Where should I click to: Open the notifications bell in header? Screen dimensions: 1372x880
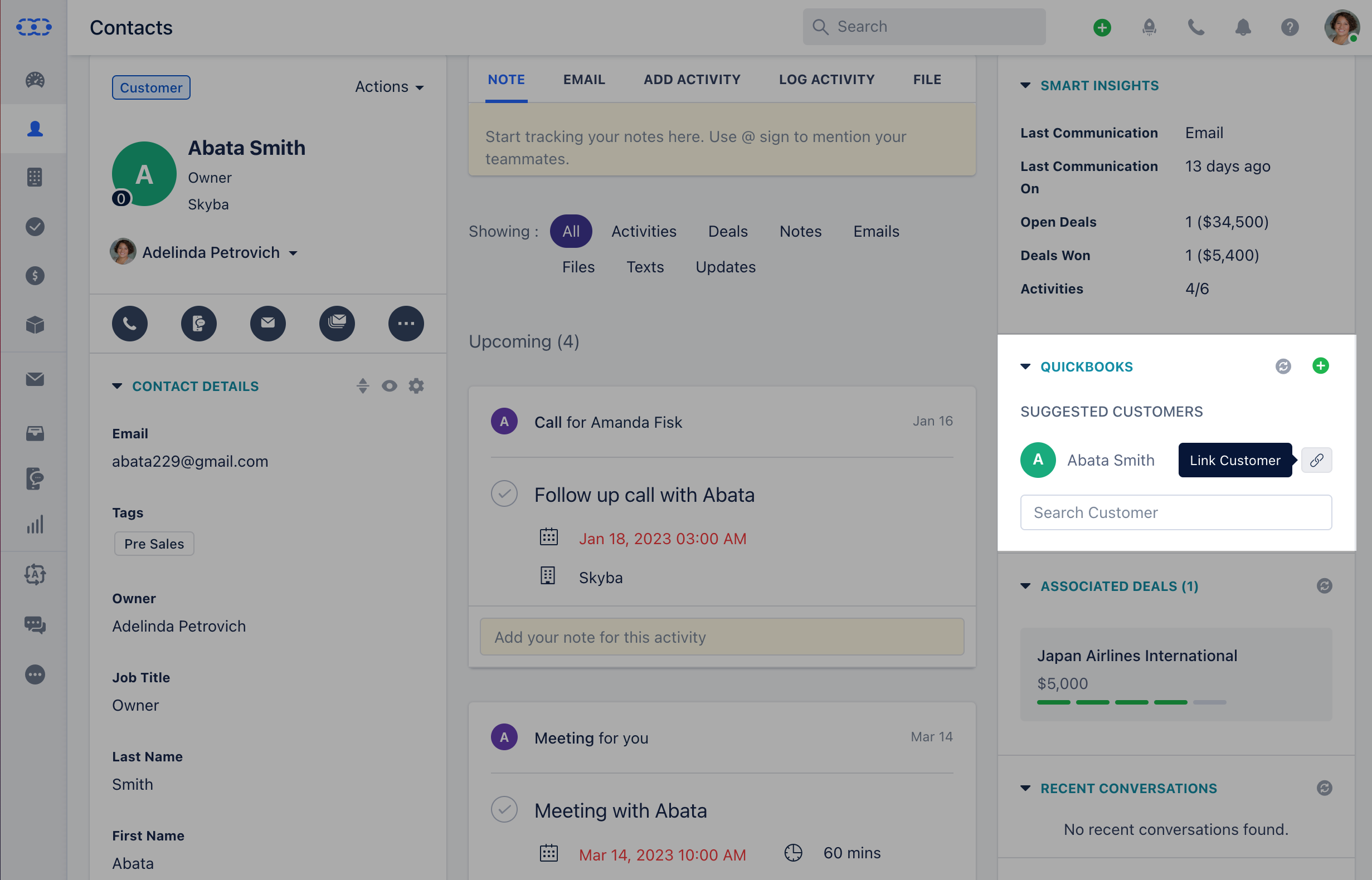tap(1243, 27)
